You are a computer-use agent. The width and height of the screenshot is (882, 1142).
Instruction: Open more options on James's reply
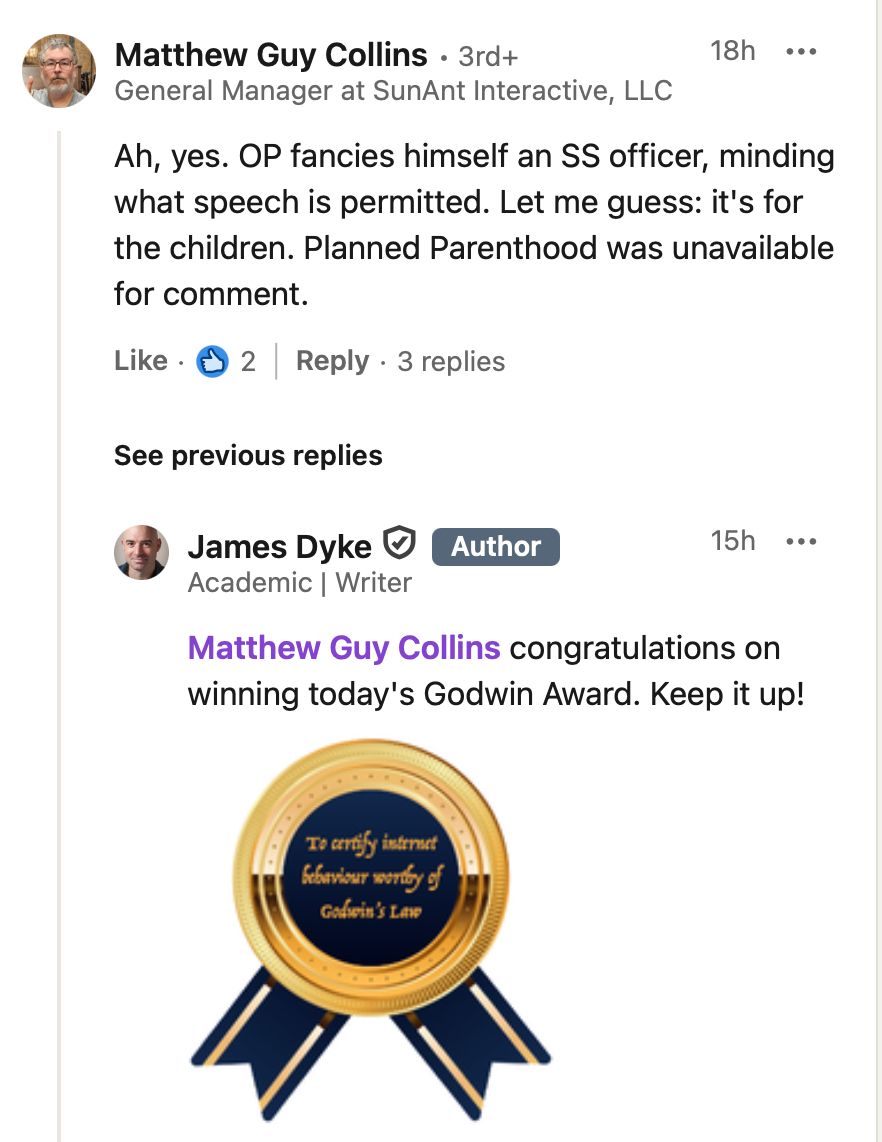click(801, 542)
